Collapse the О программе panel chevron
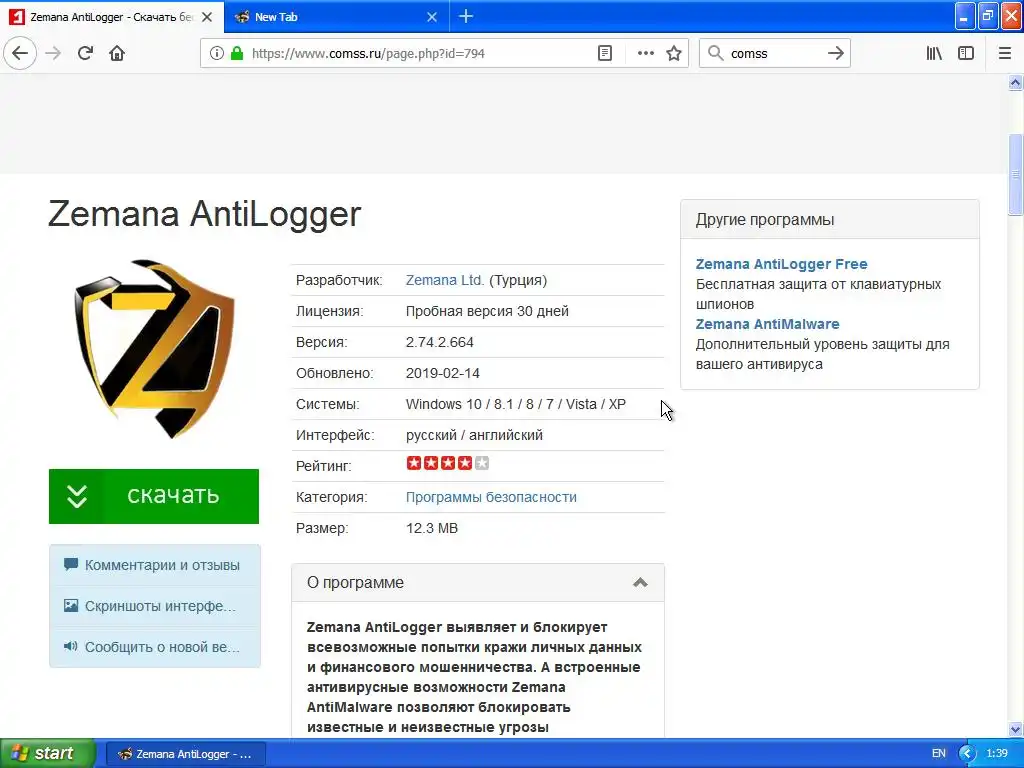1024x768 pixels. (x=640, y=583)
